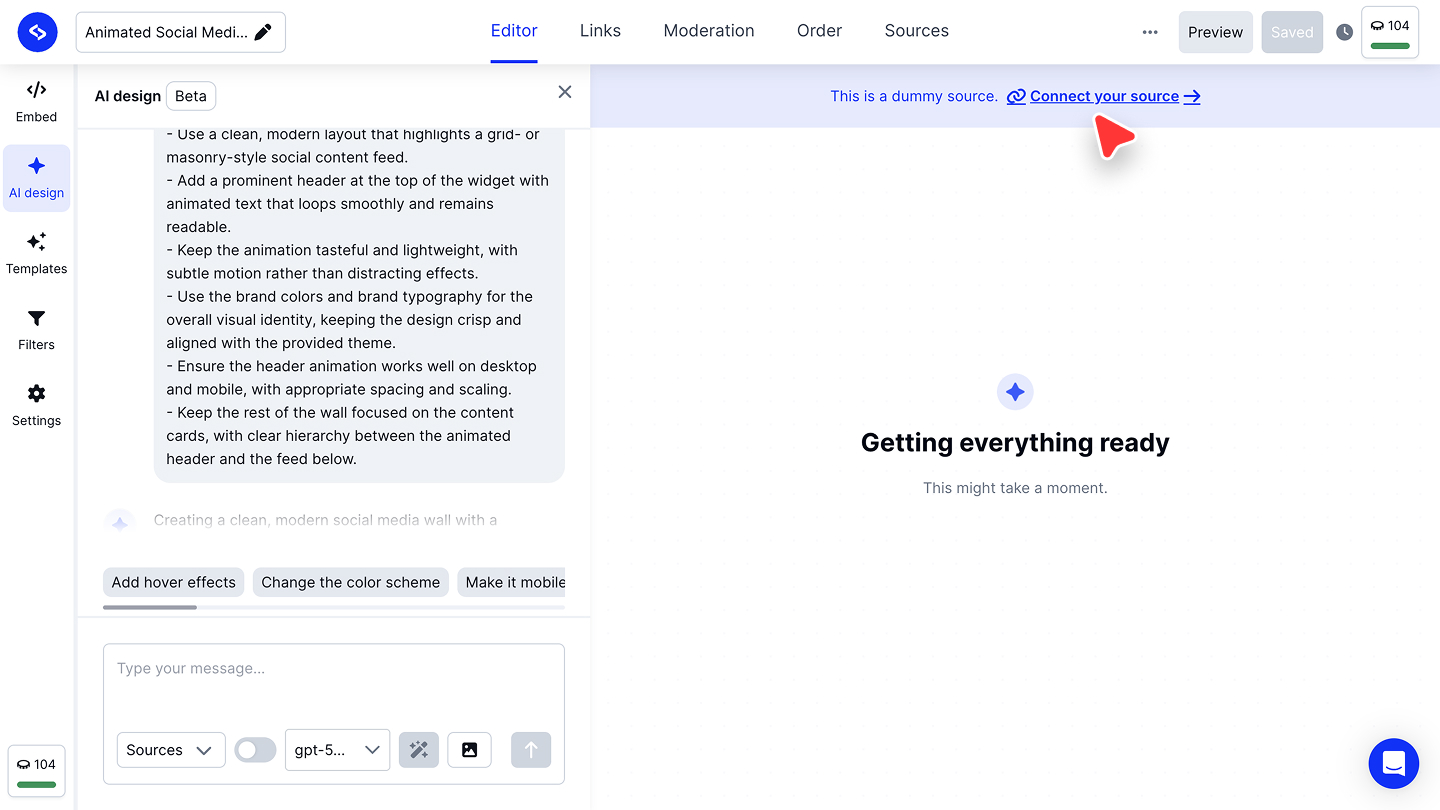Screen dimensions: 1440x810
Task: Edit widget name with pencil icon
Action: click(263, 32)
